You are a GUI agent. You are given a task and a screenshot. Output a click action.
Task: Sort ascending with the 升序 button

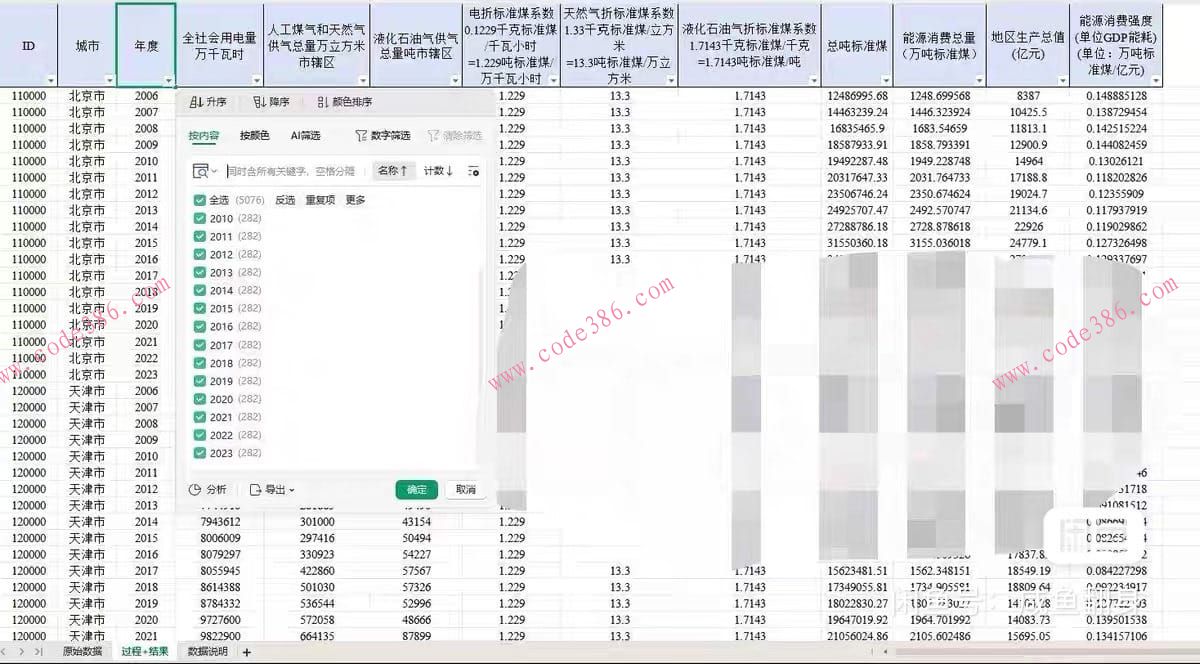[208, 102]
